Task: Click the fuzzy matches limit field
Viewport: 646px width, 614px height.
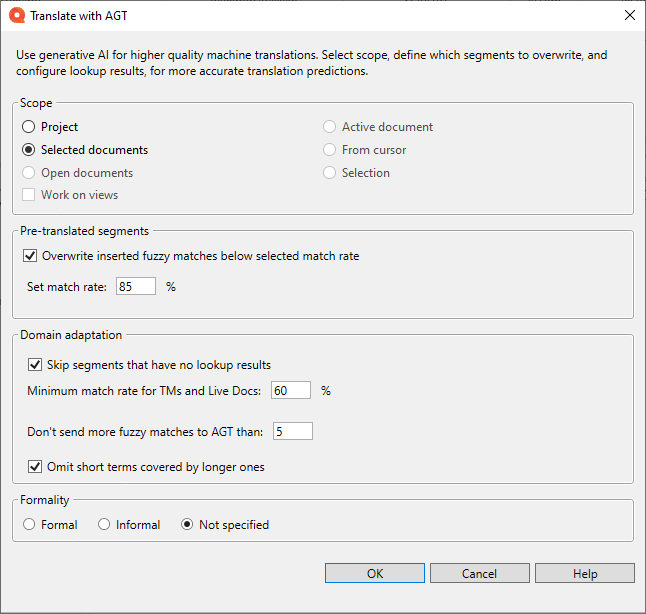Action: pyautogui.click(x=293, y=431)
